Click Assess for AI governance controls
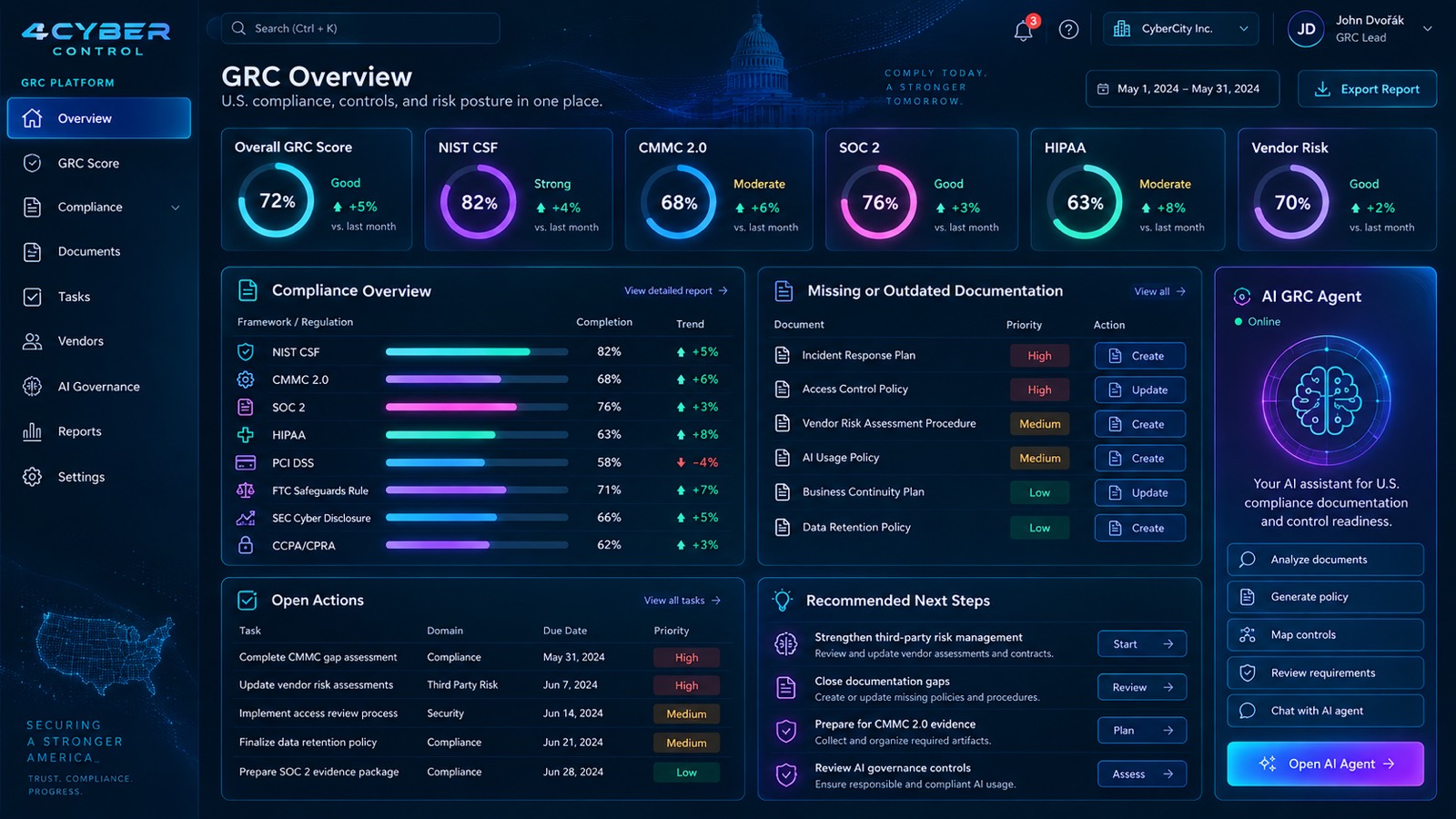The height and width of the screenshot is (819, 1456). pyautogui.click(x=1142, y=774)
